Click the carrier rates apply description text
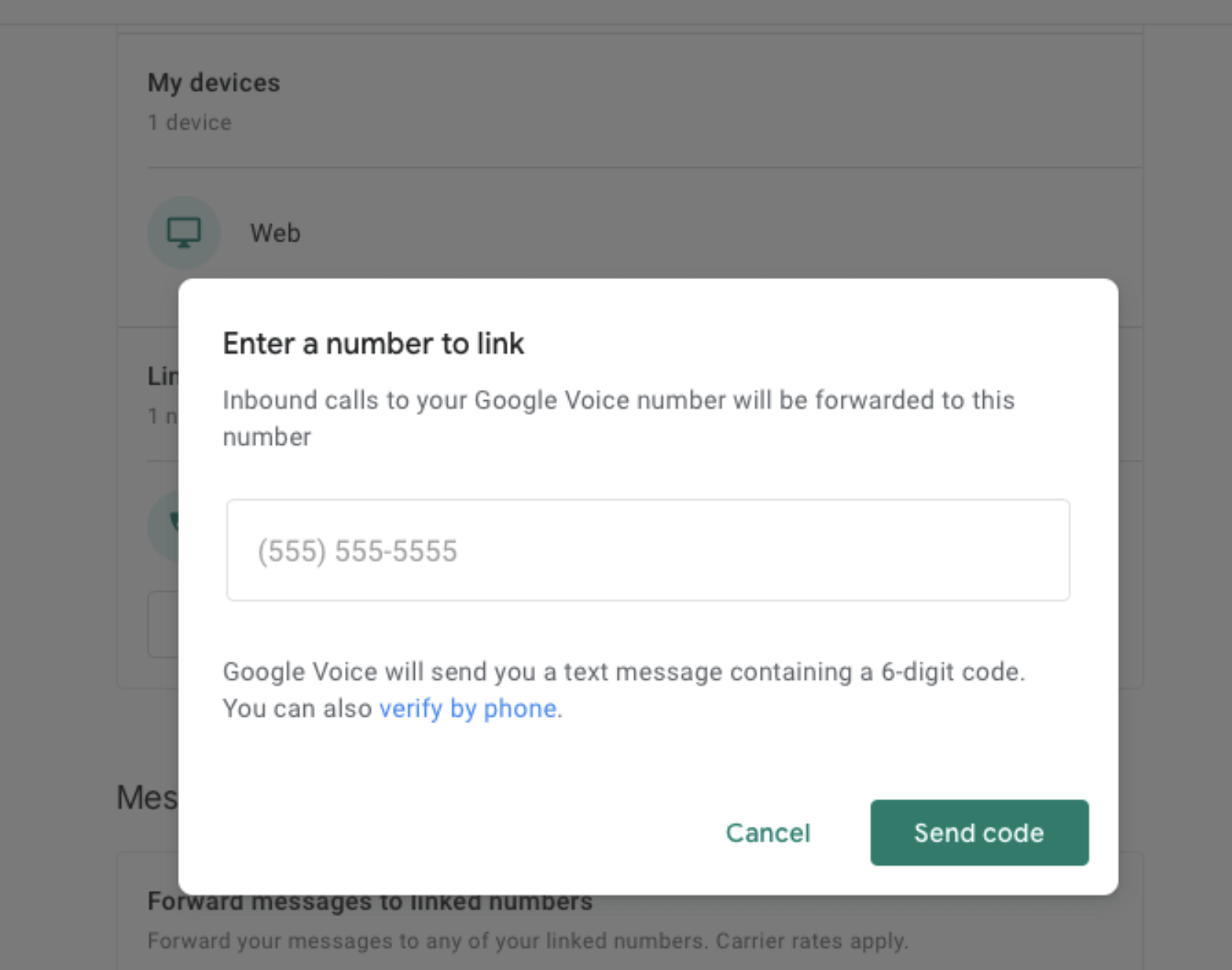1232x970 pixels. click(528, 940)
